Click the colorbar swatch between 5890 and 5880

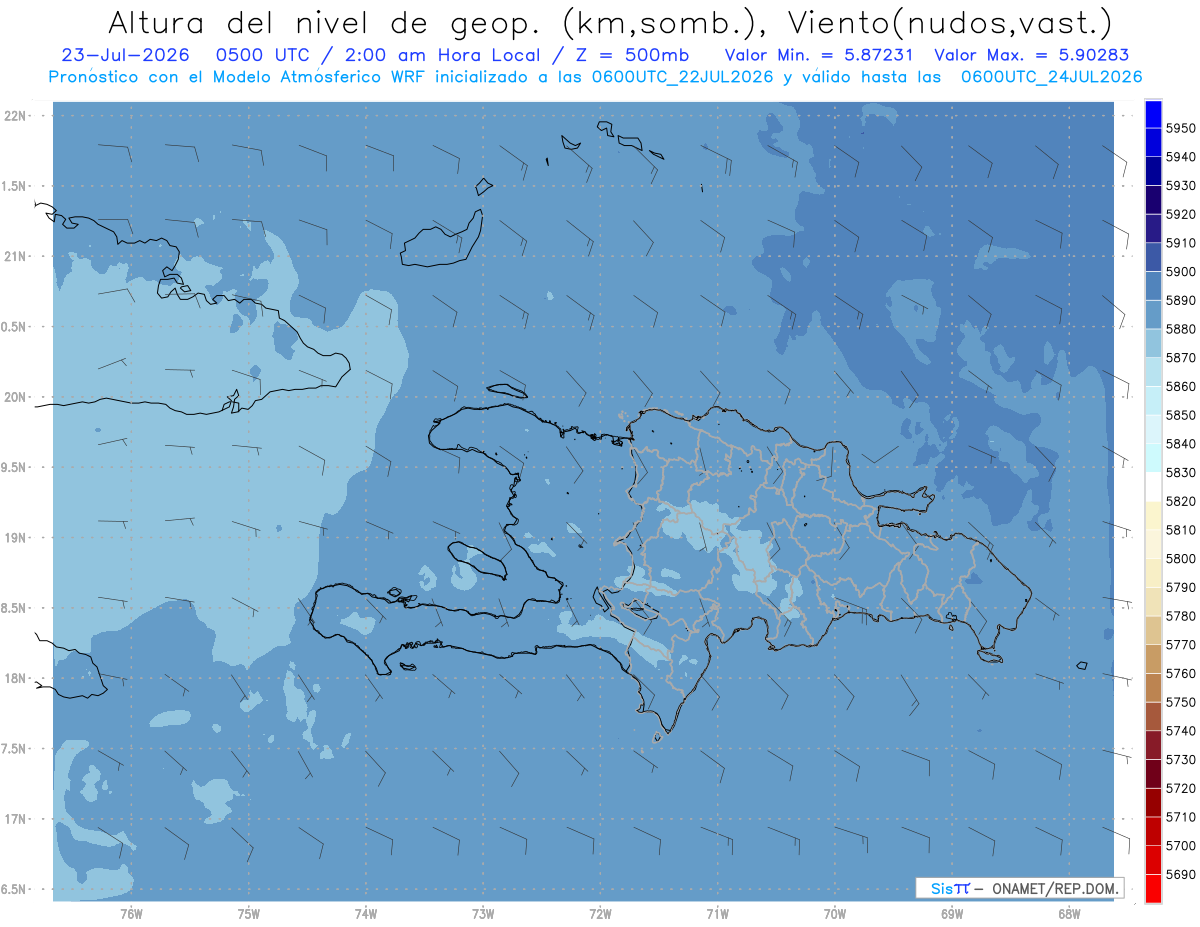pyautogui.click(x=1153, y=314)
